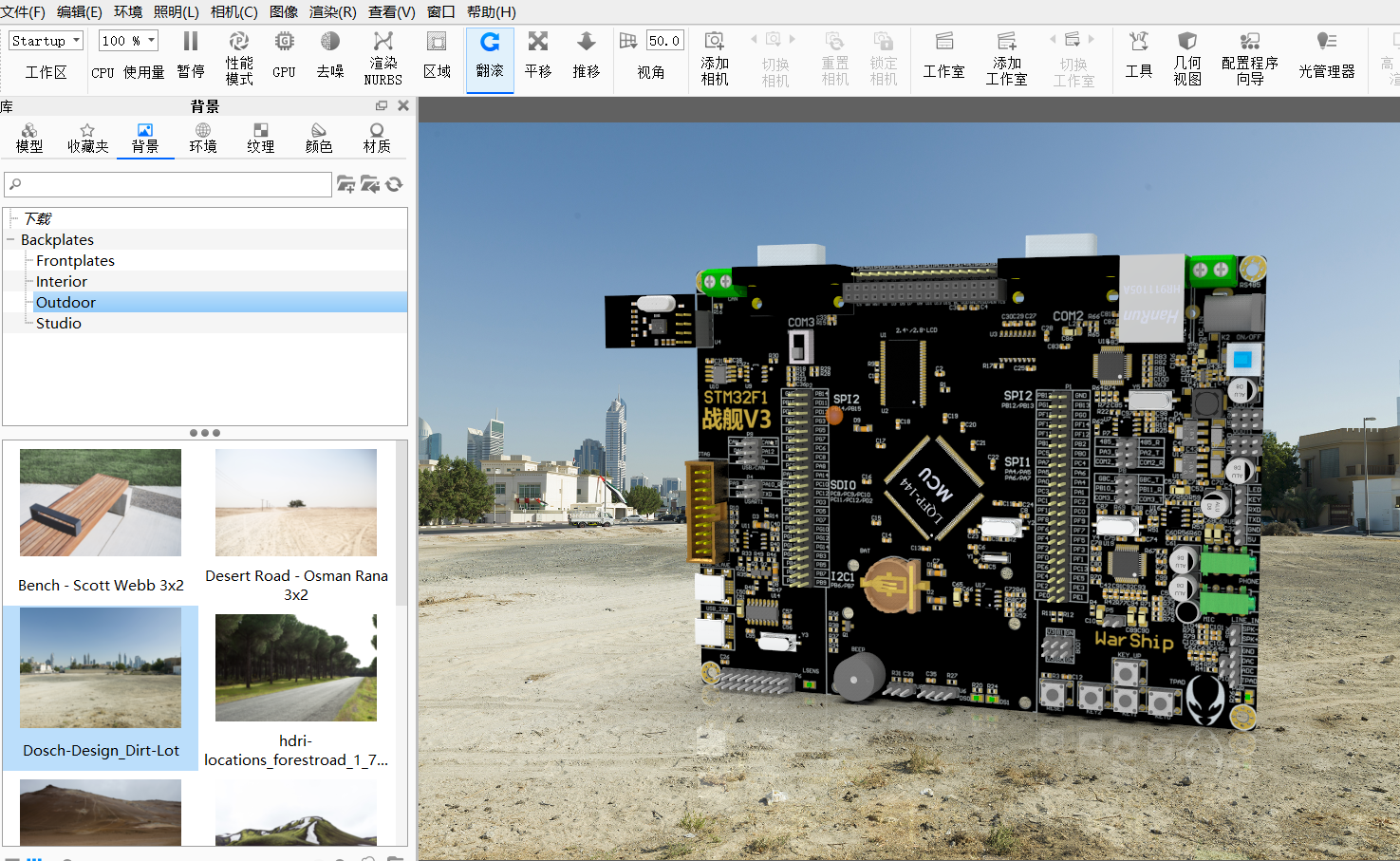The width and height of the screenshot is (1400, 861).
Task: Open 配置程序向导 configurator wizard
Action: pyautogui.click(x=1250, y=58)
